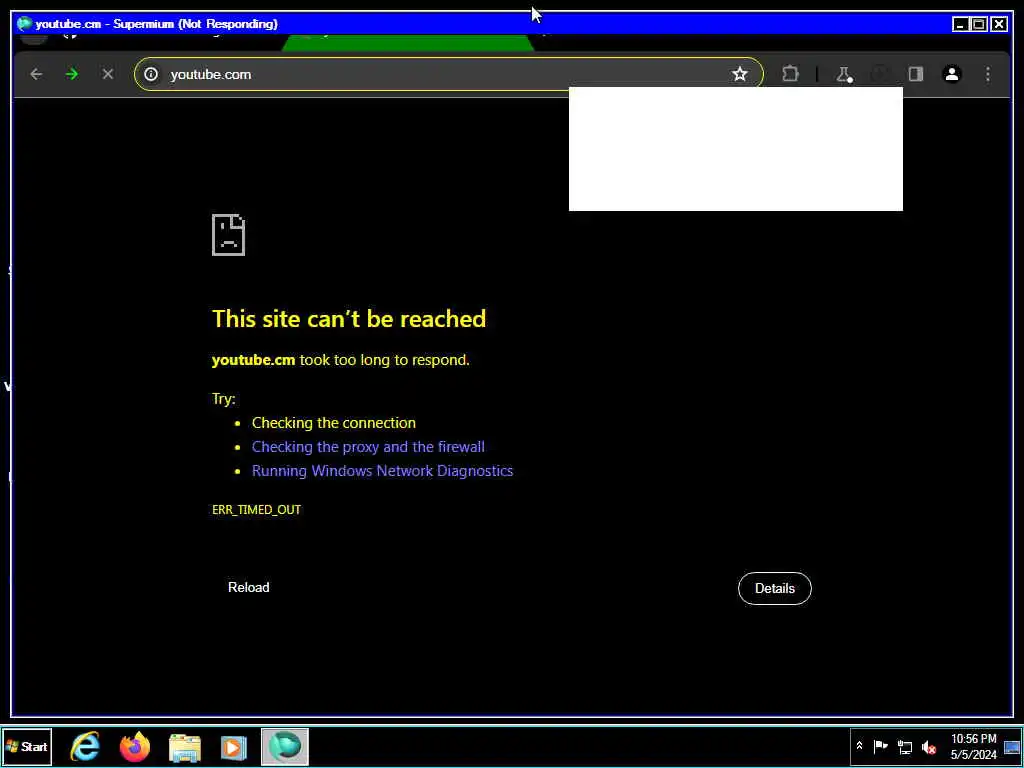This screenshot has width=1024, height=768.
Task: Click the bold youtube.cm hostname text
Action: [x=253, y=360]
